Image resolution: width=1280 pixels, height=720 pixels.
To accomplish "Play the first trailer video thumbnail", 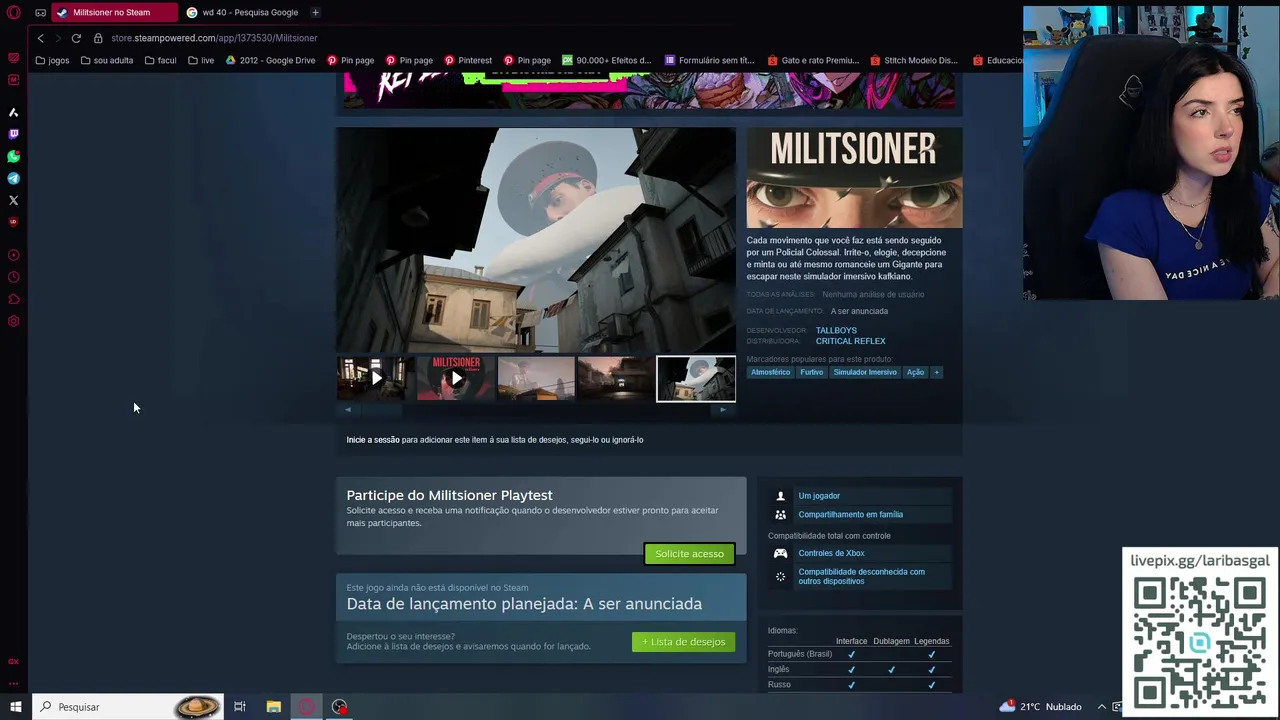I will click(376, 378).
